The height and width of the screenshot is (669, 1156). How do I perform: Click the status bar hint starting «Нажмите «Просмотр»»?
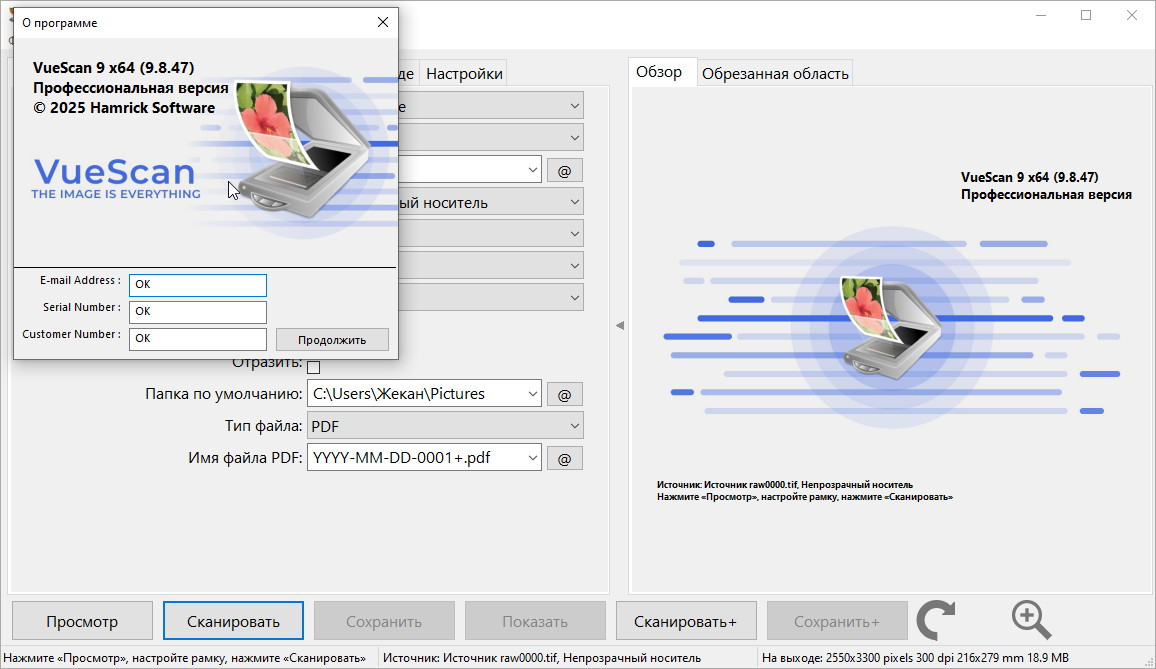coord(184,658)
